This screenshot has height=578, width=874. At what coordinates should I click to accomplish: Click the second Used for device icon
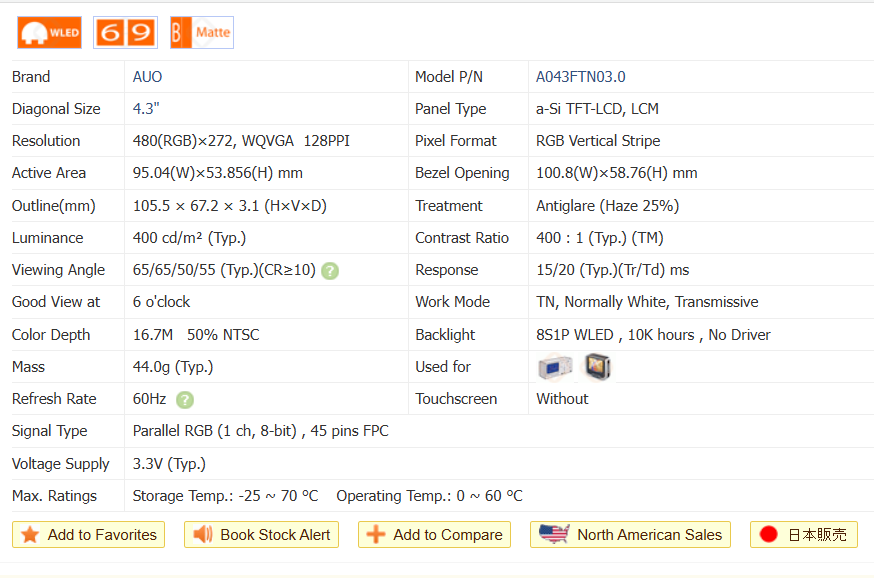click(598, 367)
